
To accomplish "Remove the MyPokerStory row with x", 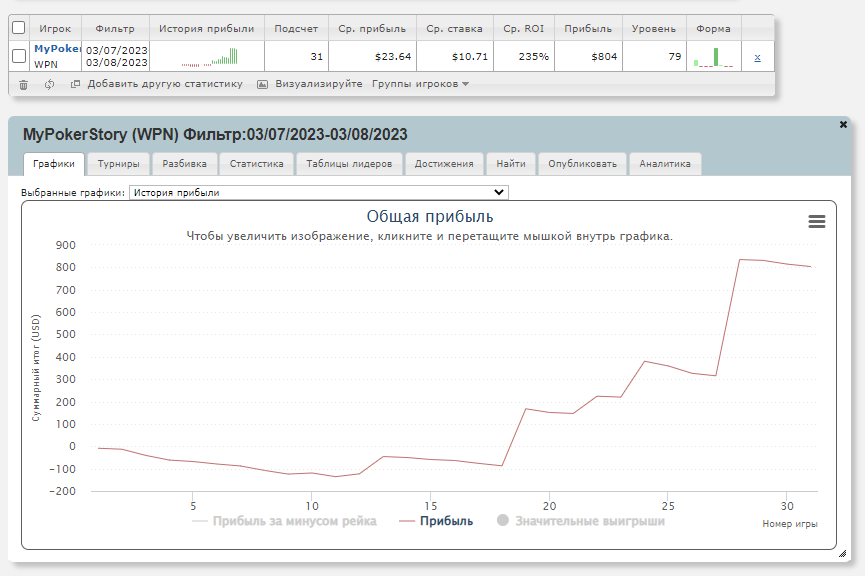I will click(757, 57).
